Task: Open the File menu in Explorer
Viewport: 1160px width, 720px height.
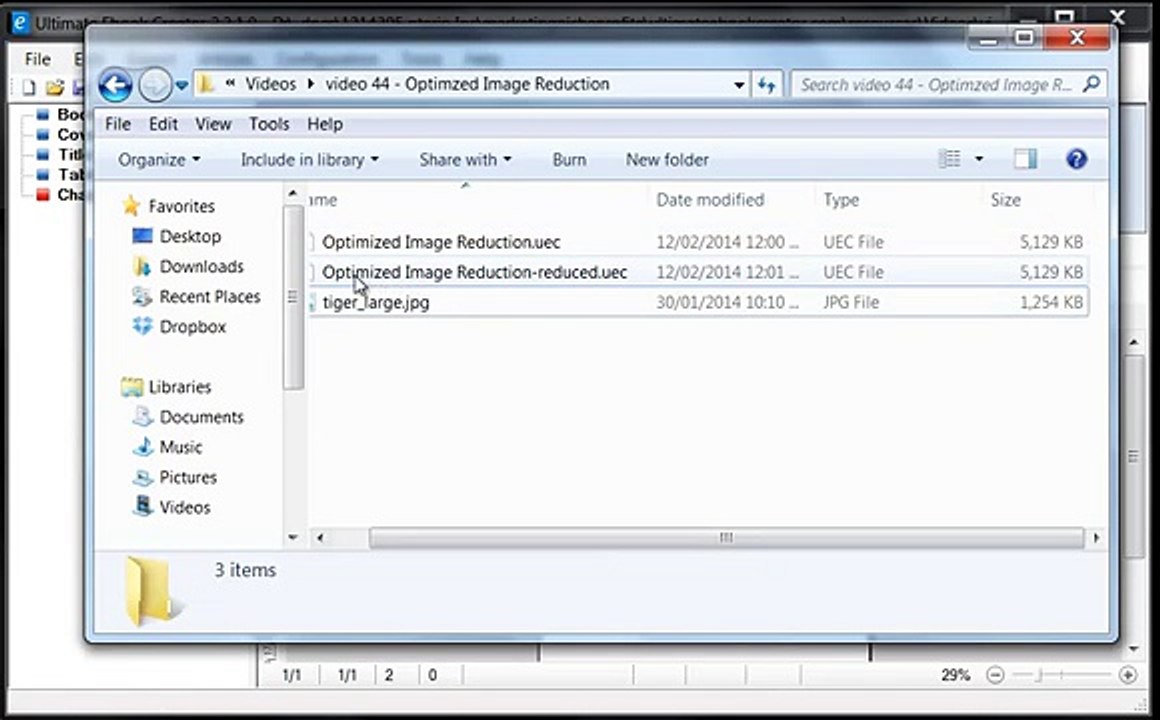Action: (118, 124)
